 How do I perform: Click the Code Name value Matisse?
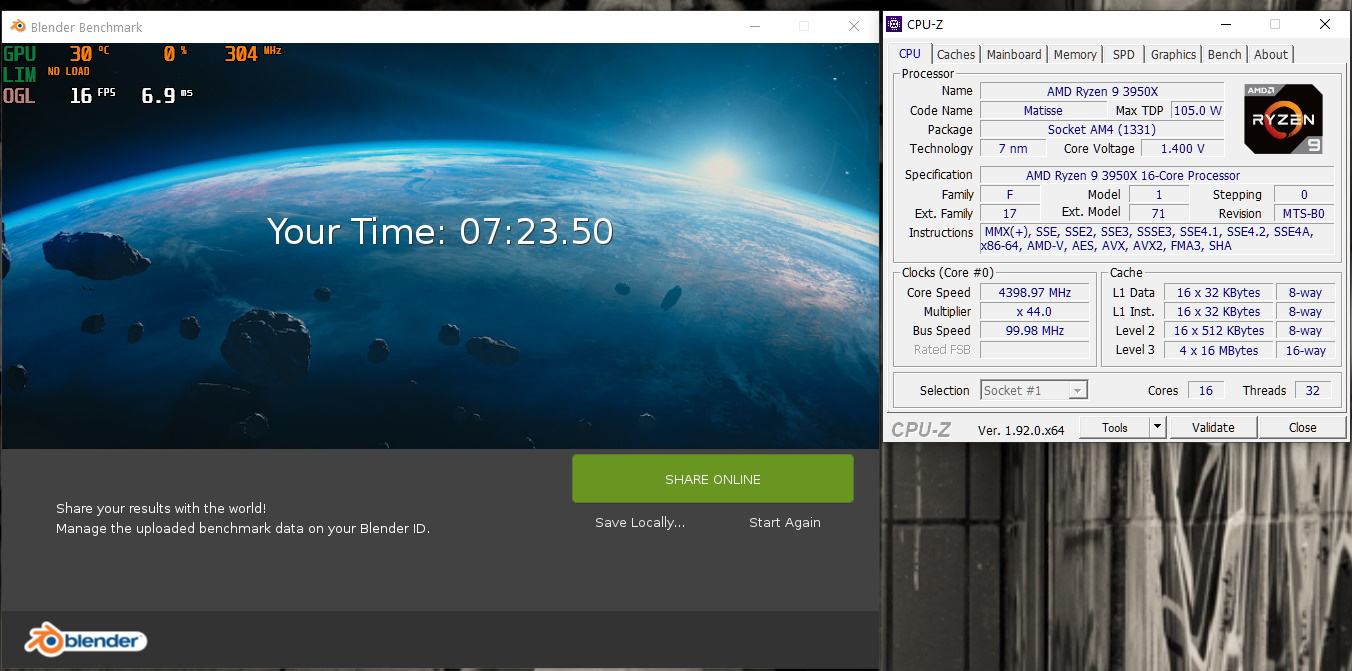pos(1043,110)
